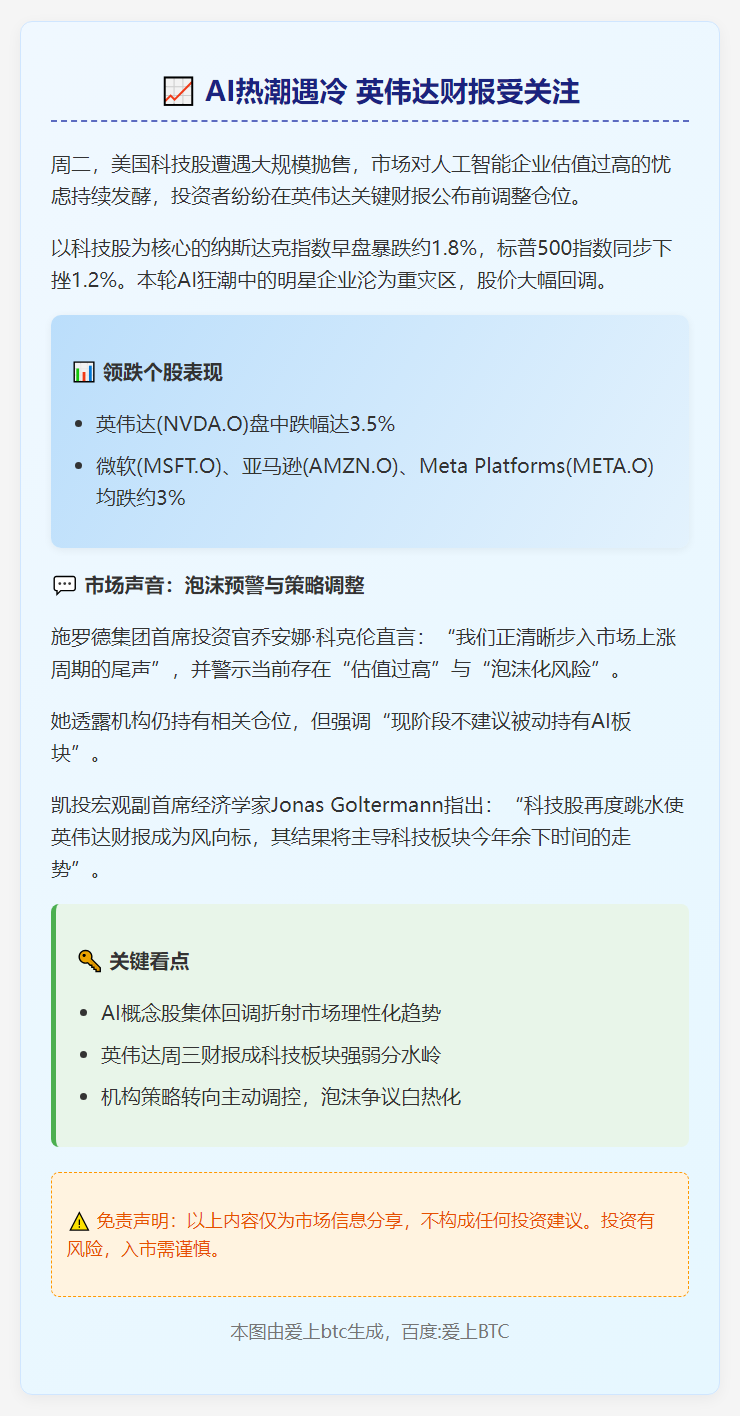Click the paragraph quoting 施罗德集团首席投资官

[369, 652]
